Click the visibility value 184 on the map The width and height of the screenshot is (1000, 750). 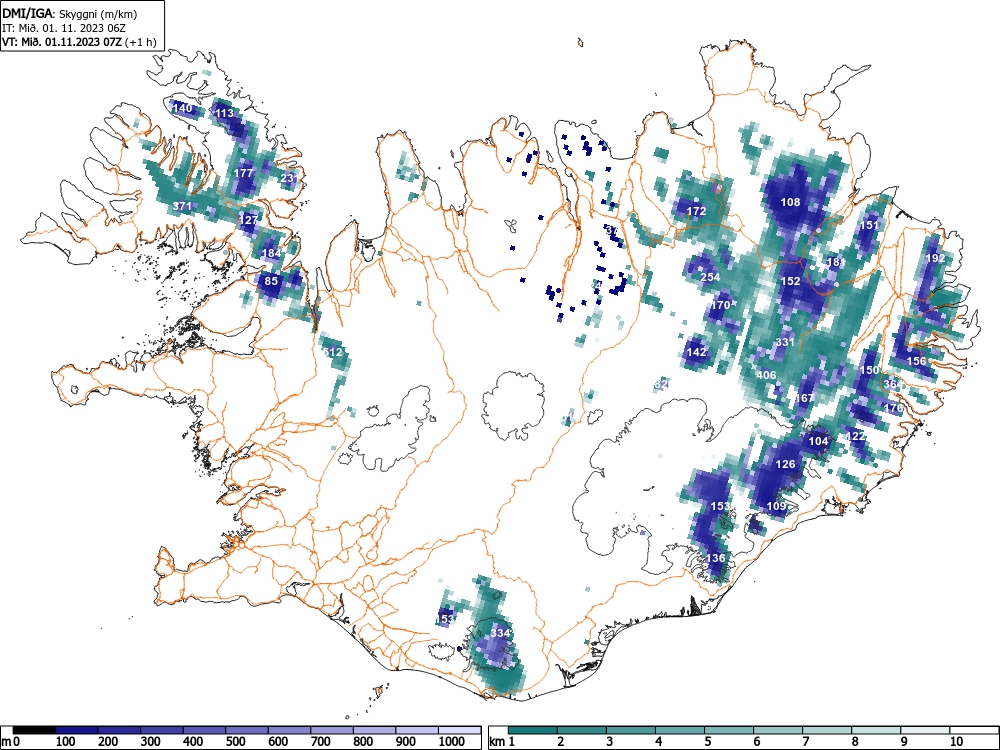click(271, 253)
